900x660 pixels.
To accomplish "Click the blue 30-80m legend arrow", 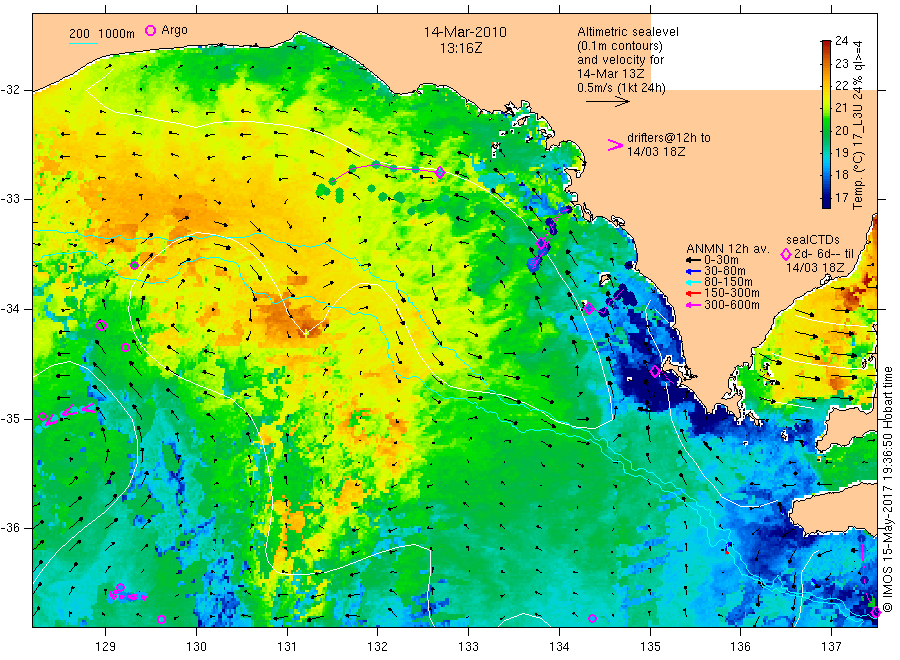I will (x=693, y=271).
